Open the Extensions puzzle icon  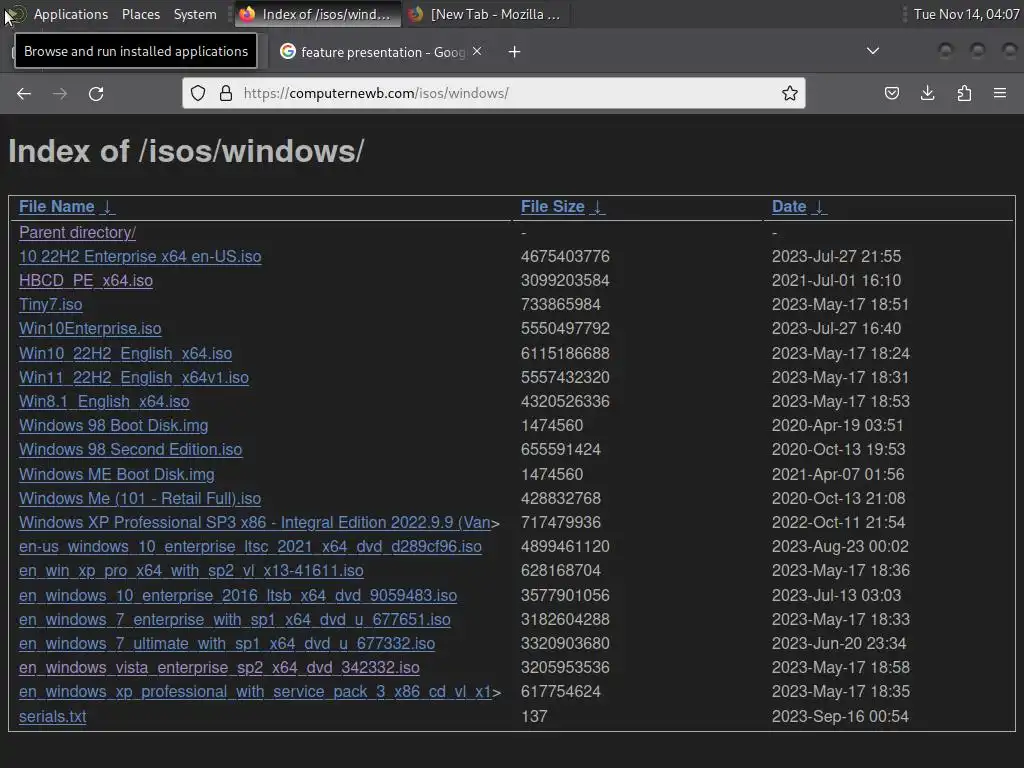tap(964, 93)
